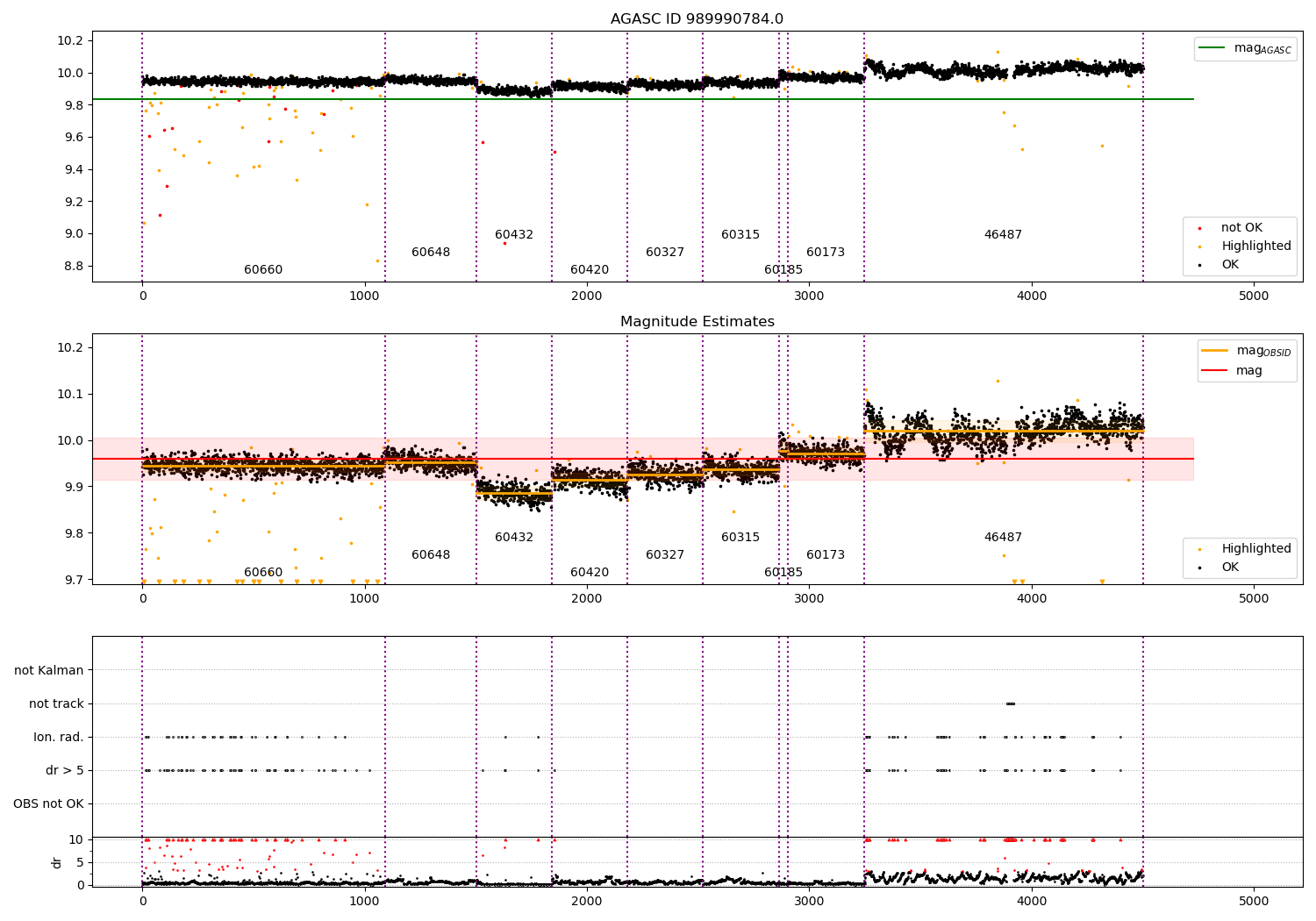This screenshot has width=1316, height=921.
Task: Select 'Highlighted' legend entry in top plot
Action: [1256, 246]
